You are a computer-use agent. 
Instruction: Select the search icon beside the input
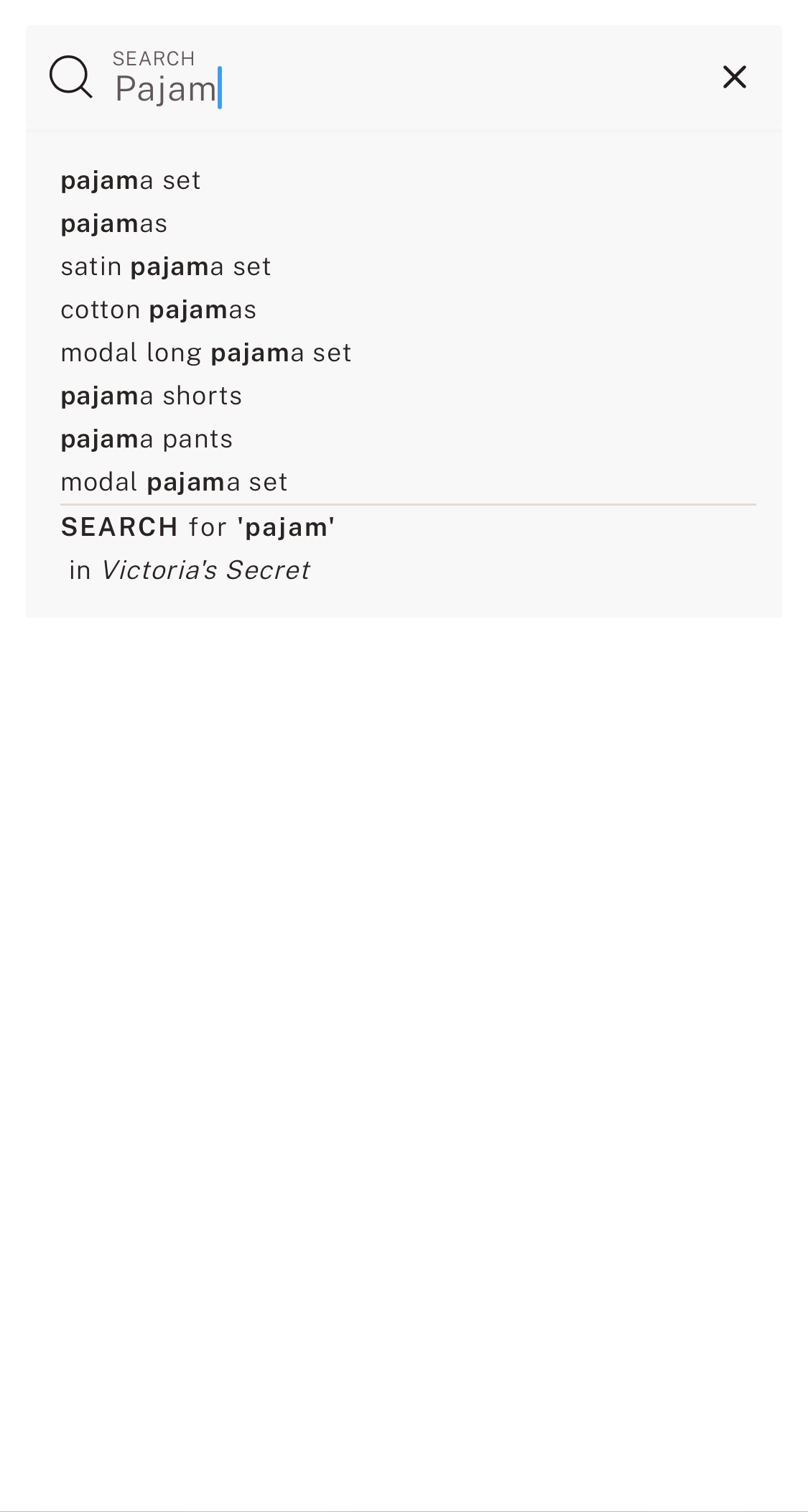tap(70, 76)
